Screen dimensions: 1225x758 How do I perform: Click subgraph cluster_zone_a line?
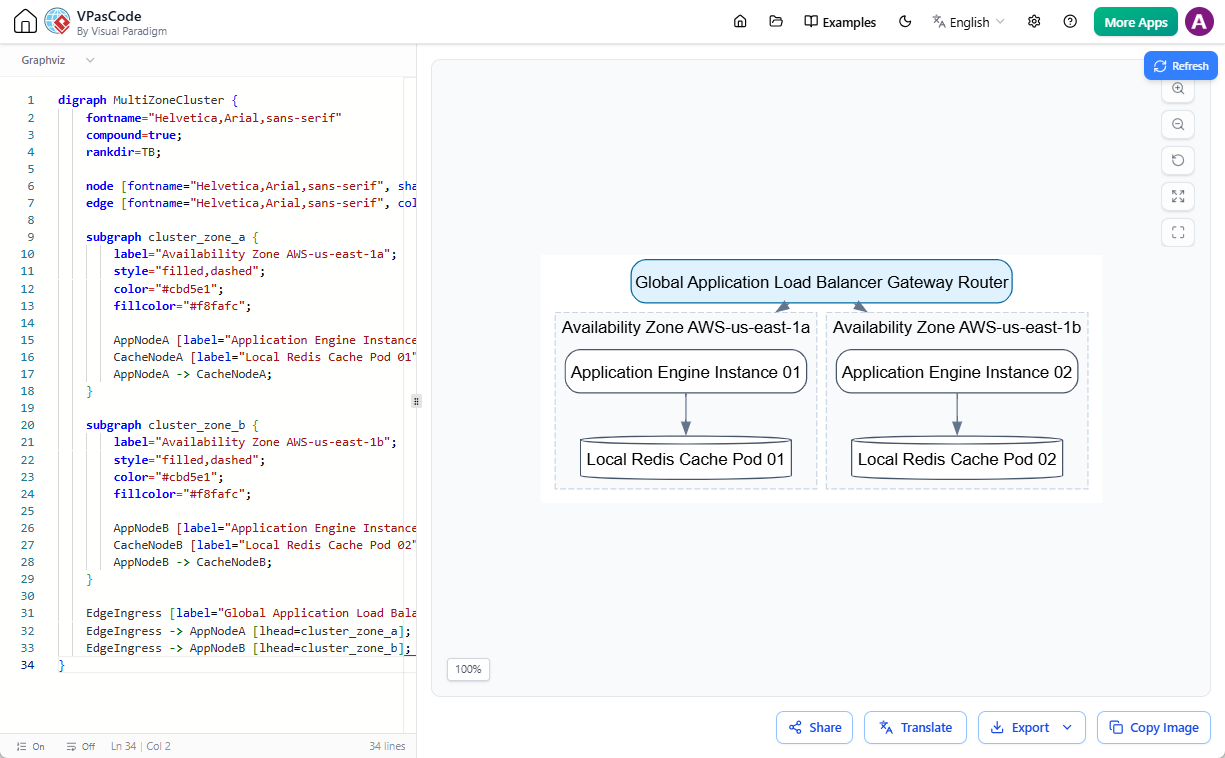point(172,237)
